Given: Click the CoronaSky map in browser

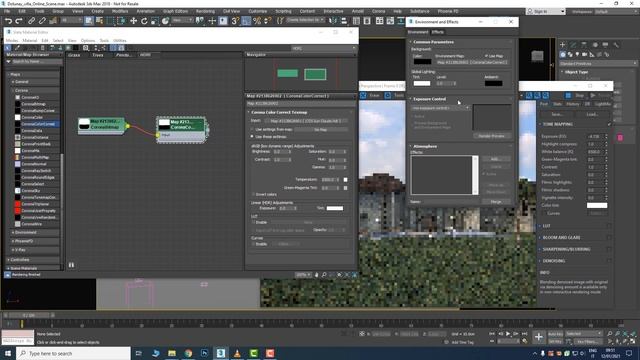Looking at the screenshot, I should [30, 191].
